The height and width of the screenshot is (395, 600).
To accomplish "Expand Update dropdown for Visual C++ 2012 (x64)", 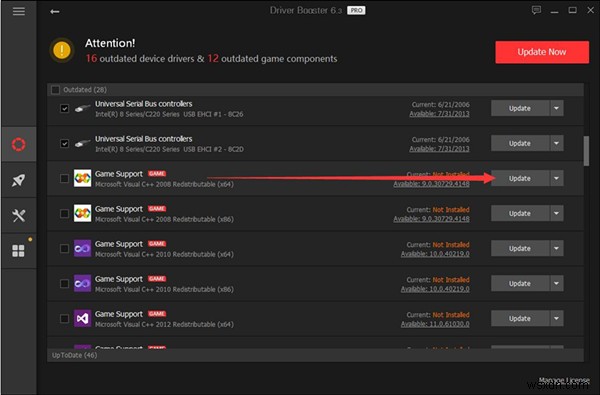I will 556,318.
